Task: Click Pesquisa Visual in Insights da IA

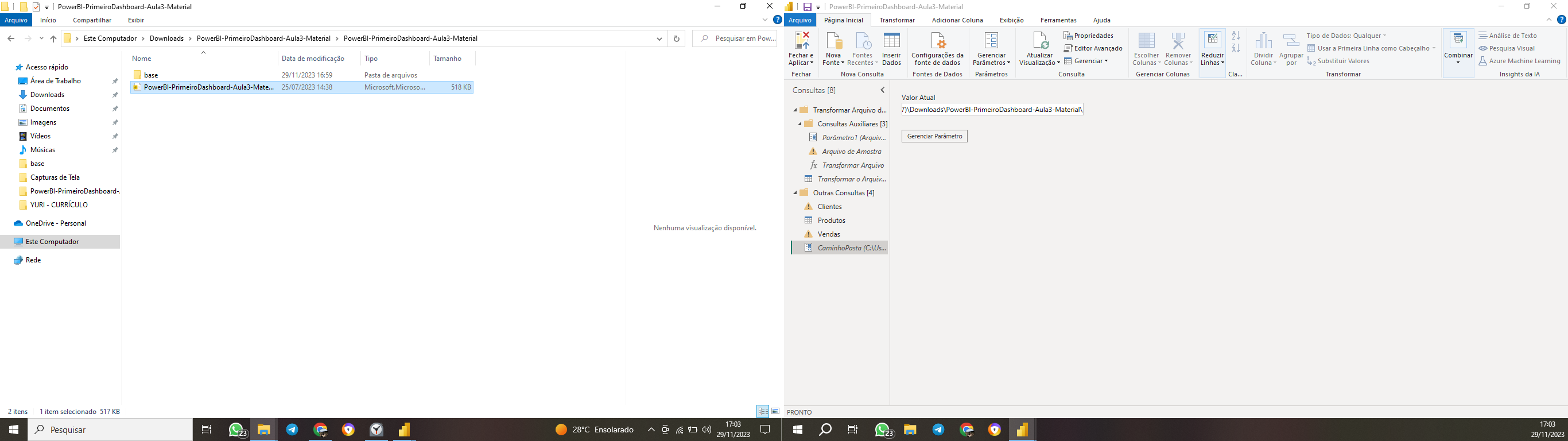Action: tap(1507, 48)
